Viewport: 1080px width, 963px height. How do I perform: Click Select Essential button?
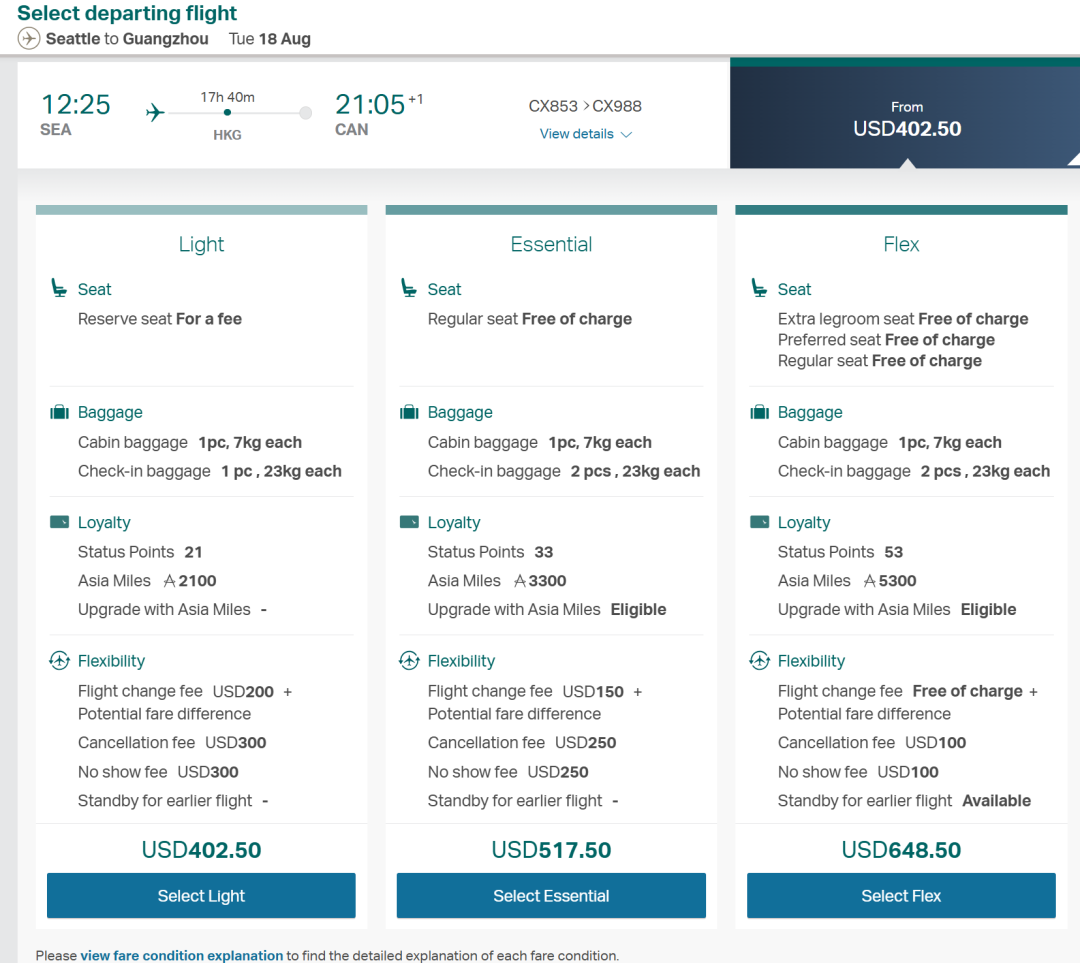click(551, 895)
